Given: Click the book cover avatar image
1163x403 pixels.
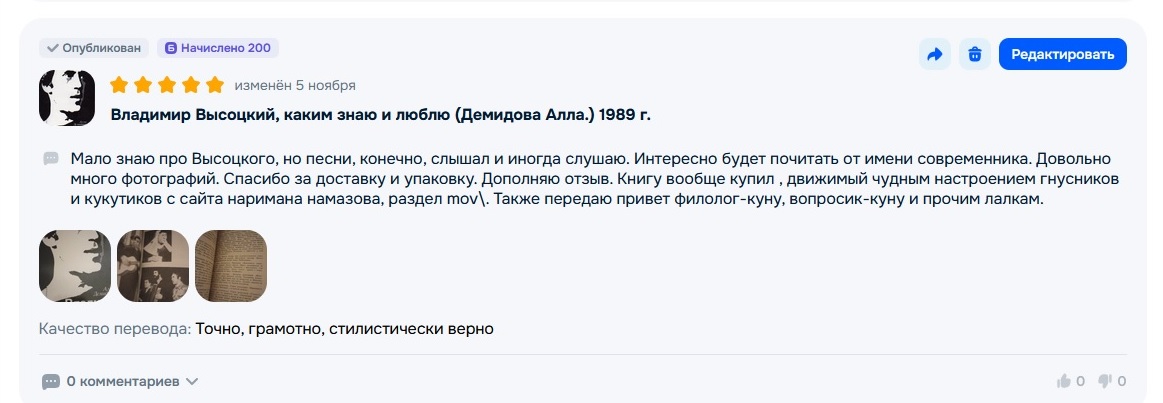Looking at the screenshot, I should point(67,98).
